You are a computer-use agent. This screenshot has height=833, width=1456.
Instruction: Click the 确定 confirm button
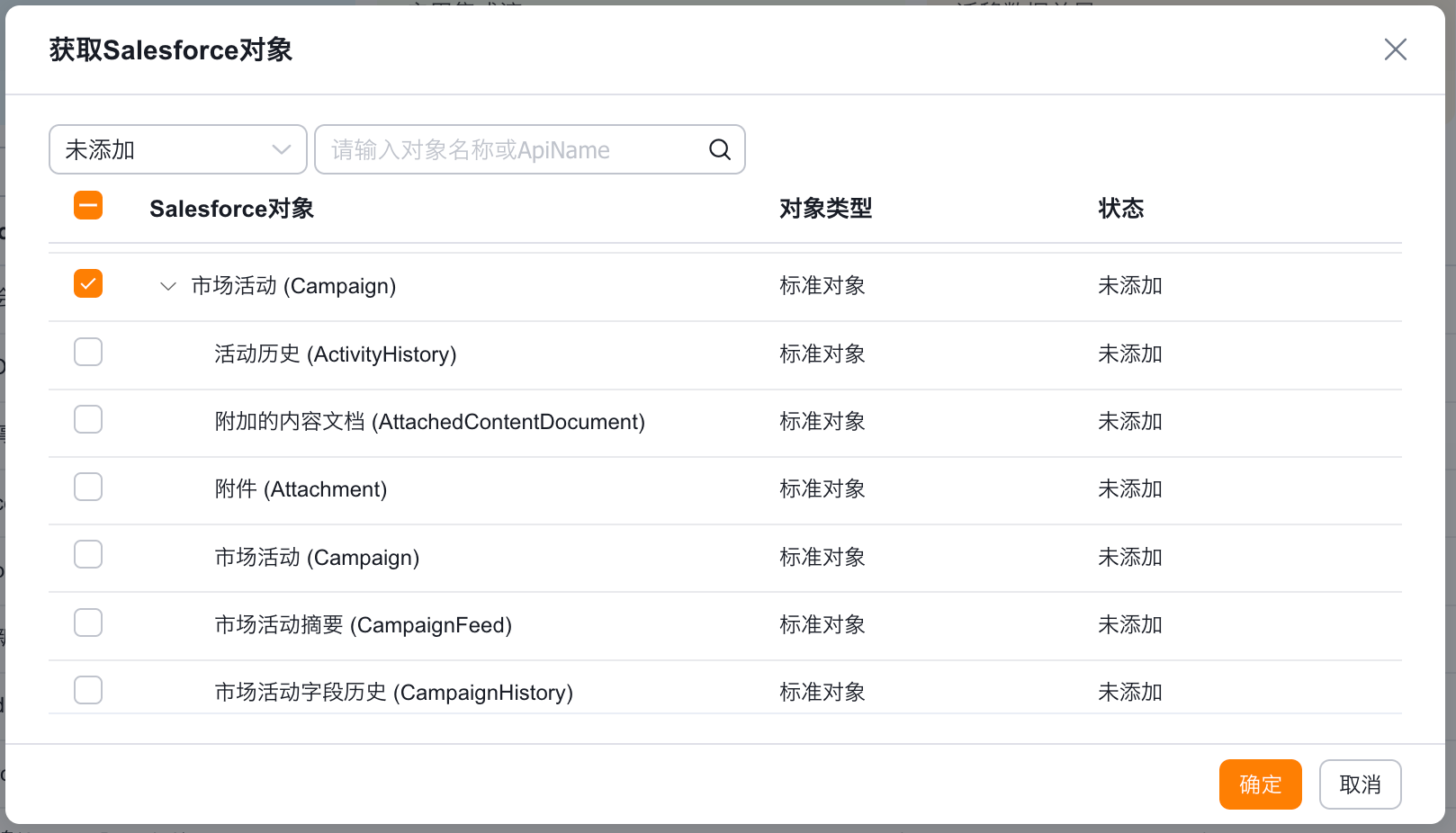tap(1260, 784)
